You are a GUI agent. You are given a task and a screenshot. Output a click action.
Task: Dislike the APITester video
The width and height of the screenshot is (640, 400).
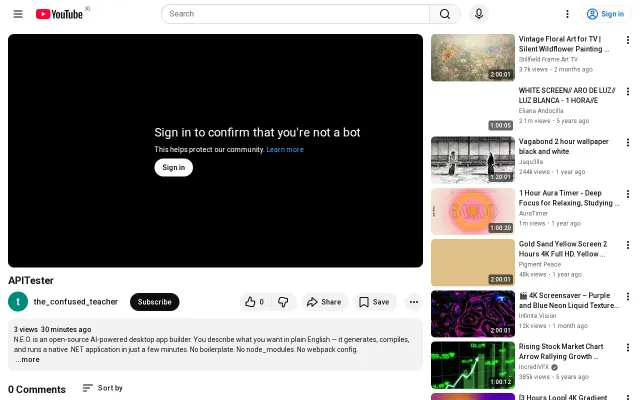[283, 302]
